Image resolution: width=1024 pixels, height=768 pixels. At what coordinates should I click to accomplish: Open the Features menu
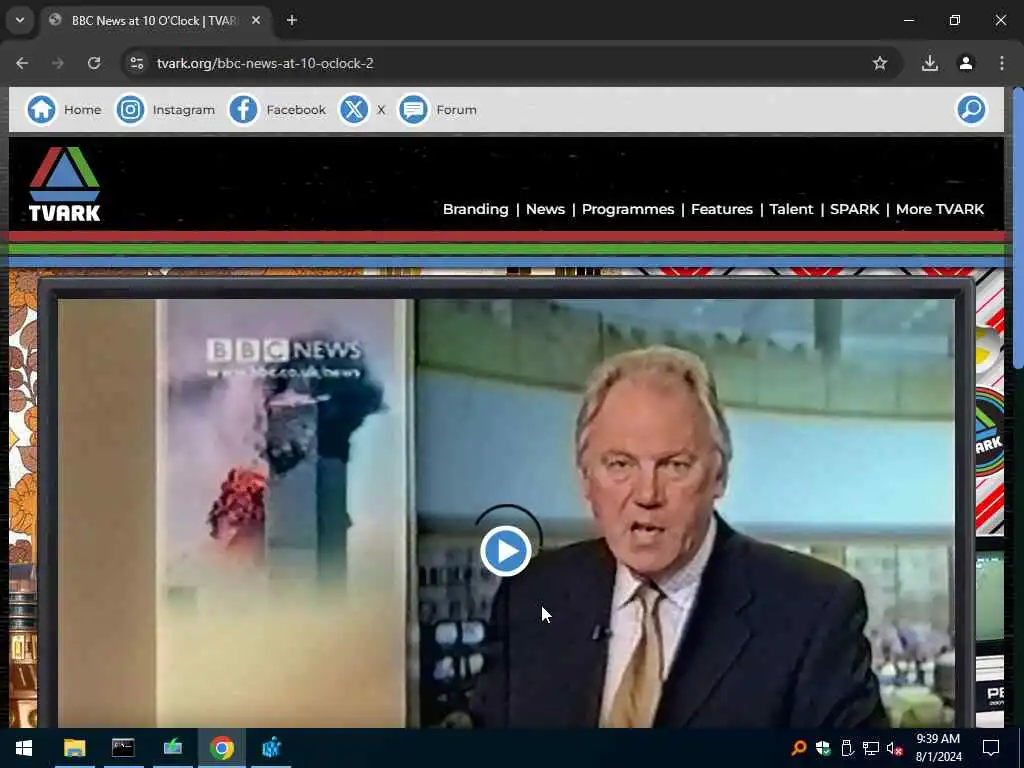click(x=722, y=209)
